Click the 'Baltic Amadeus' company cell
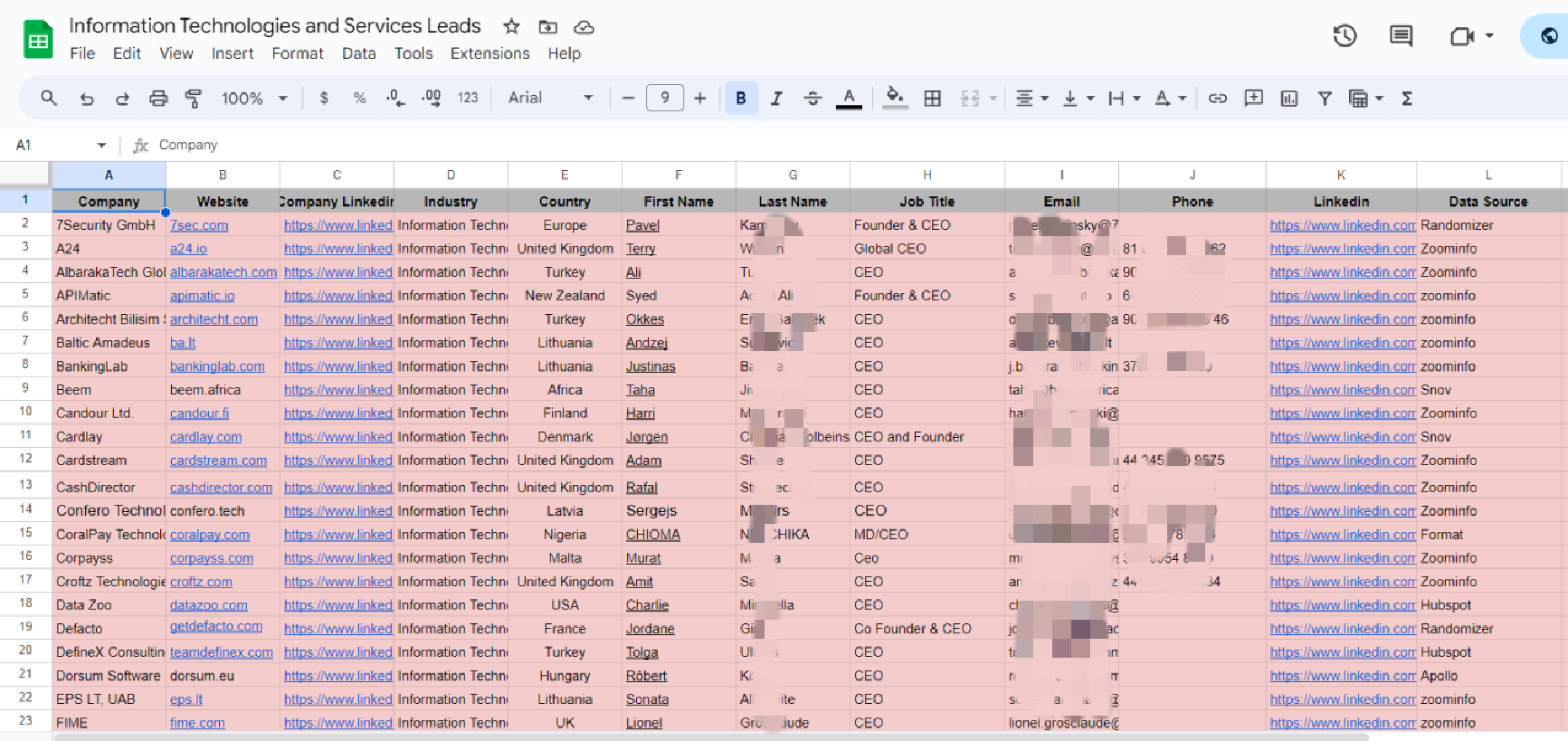 tap(109, 343)
